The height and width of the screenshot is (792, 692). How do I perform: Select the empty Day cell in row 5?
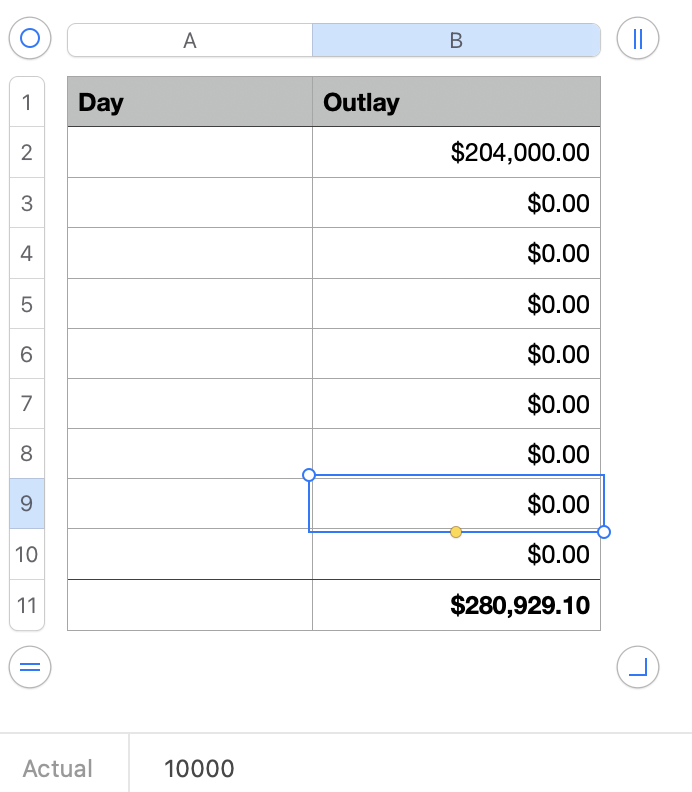coord(189,304)
